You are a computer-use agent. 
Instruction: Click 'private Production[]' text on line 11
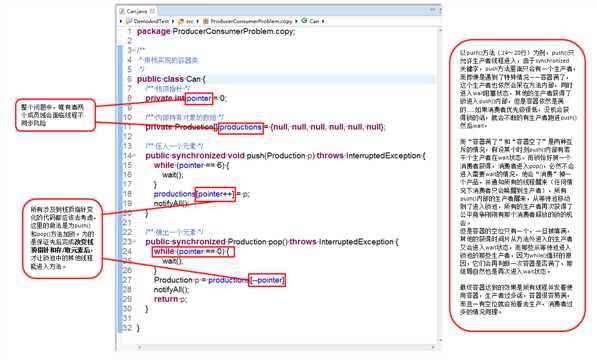(x=181, y=127)
